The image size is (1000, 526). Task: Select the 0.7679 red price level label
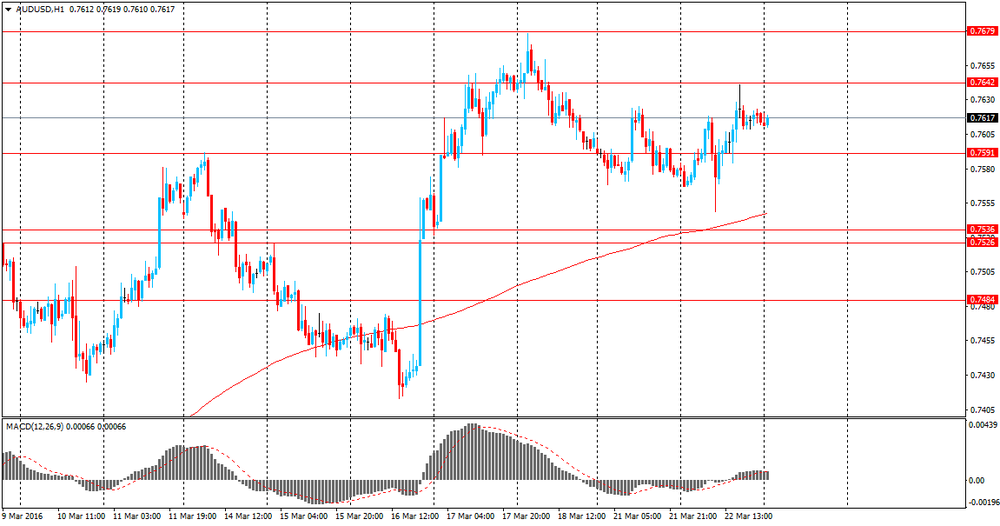983,31
